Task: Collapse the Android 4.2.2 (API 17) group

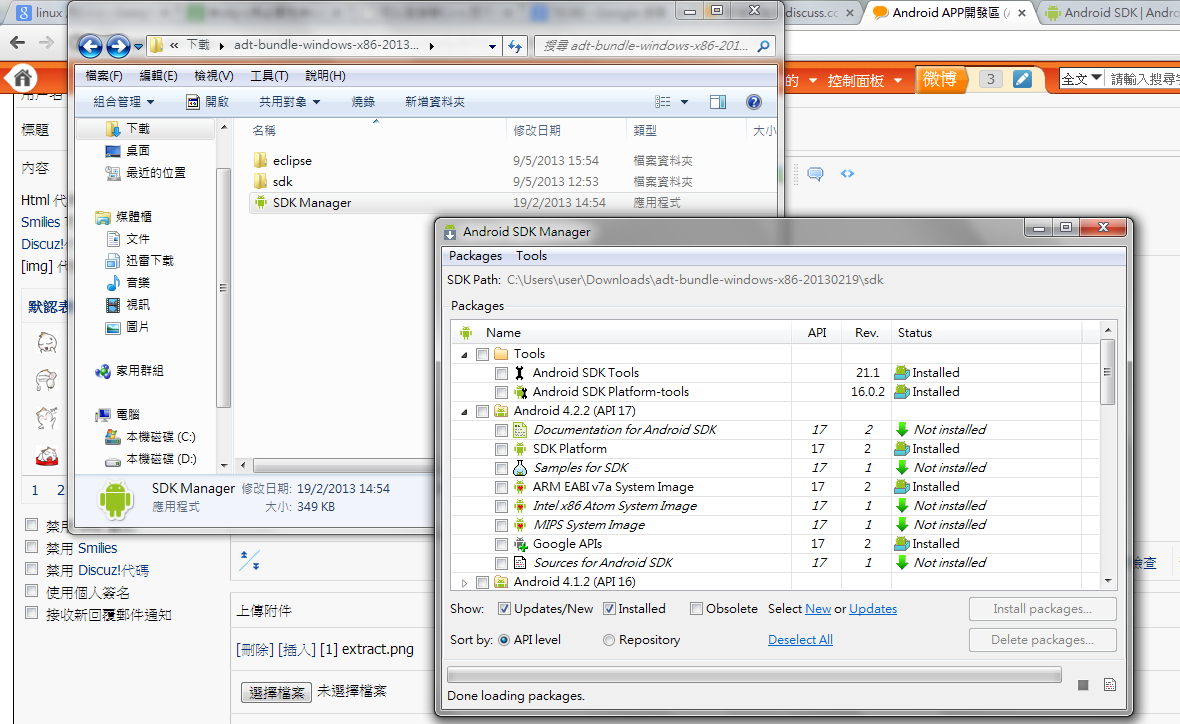Action: click(x=464, y=412)
